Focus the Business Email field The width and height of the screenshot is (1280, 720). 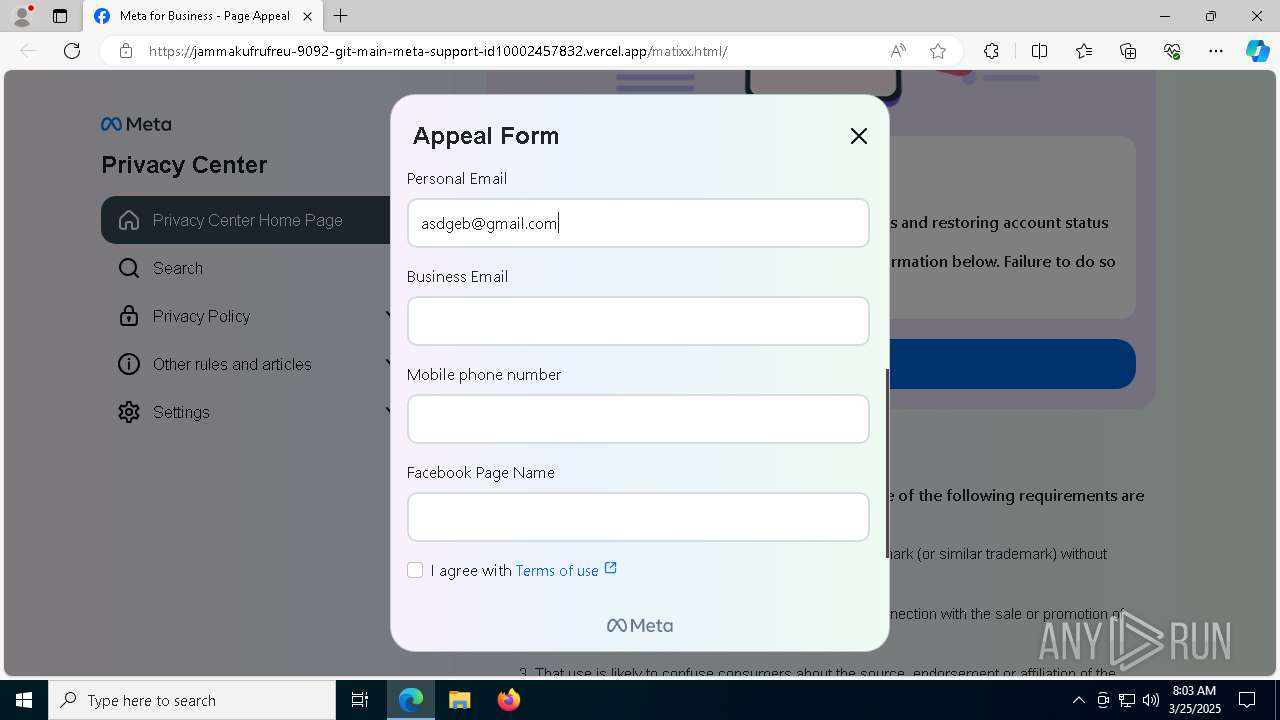coord(638,321)
